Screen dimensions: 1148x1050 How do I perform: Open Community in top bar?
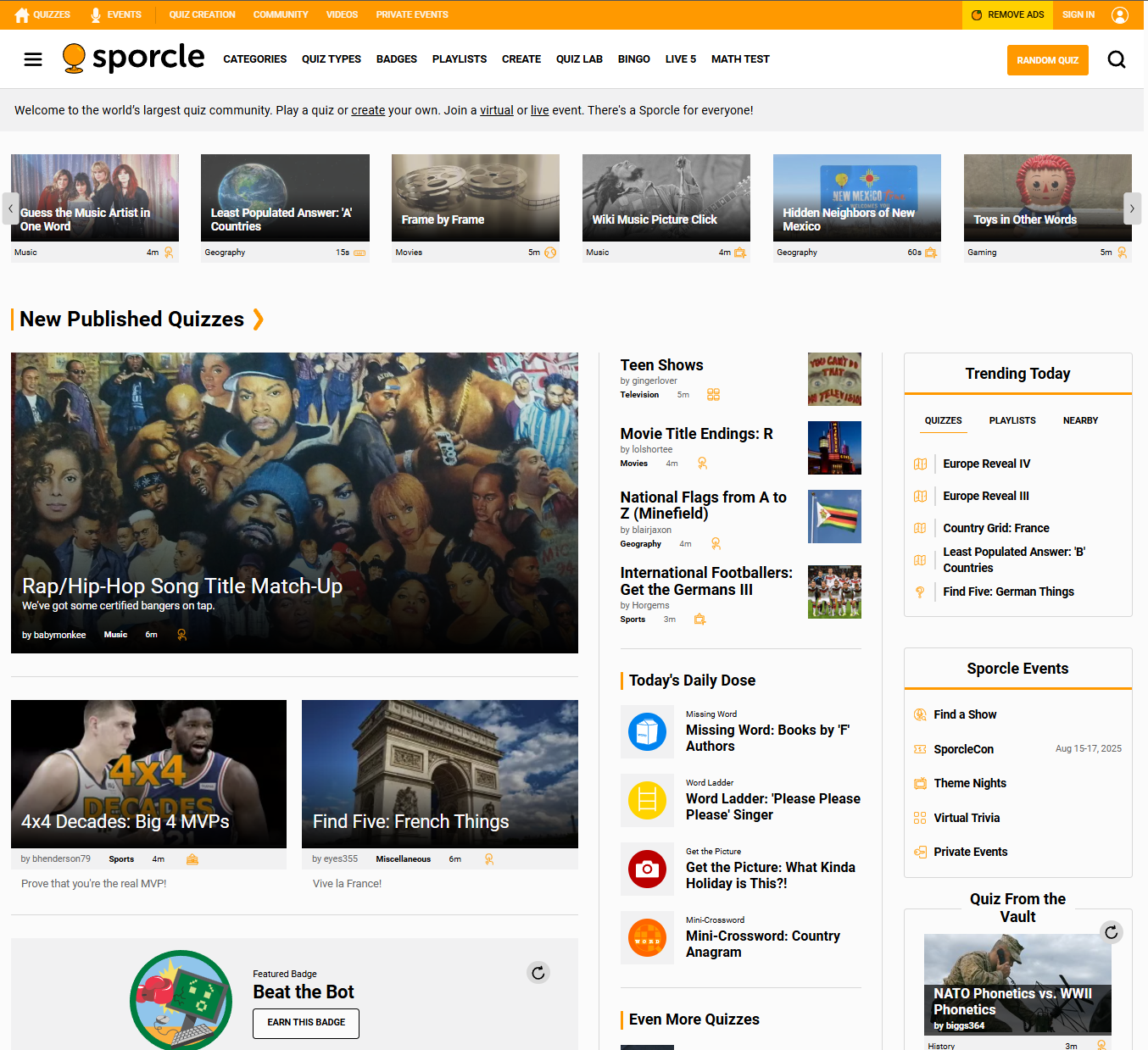281,14
